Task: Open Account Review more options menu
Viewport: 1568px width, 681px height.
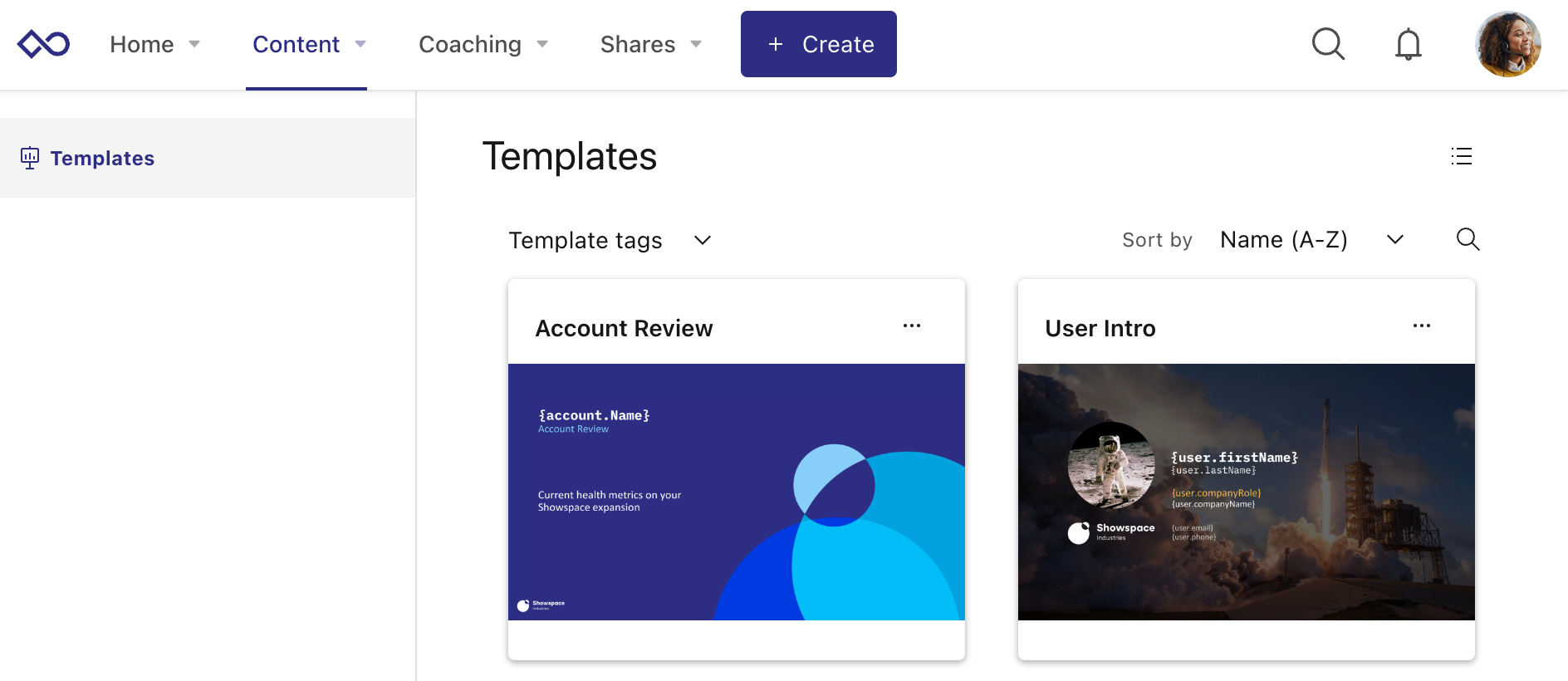Action: coord(912,326)
